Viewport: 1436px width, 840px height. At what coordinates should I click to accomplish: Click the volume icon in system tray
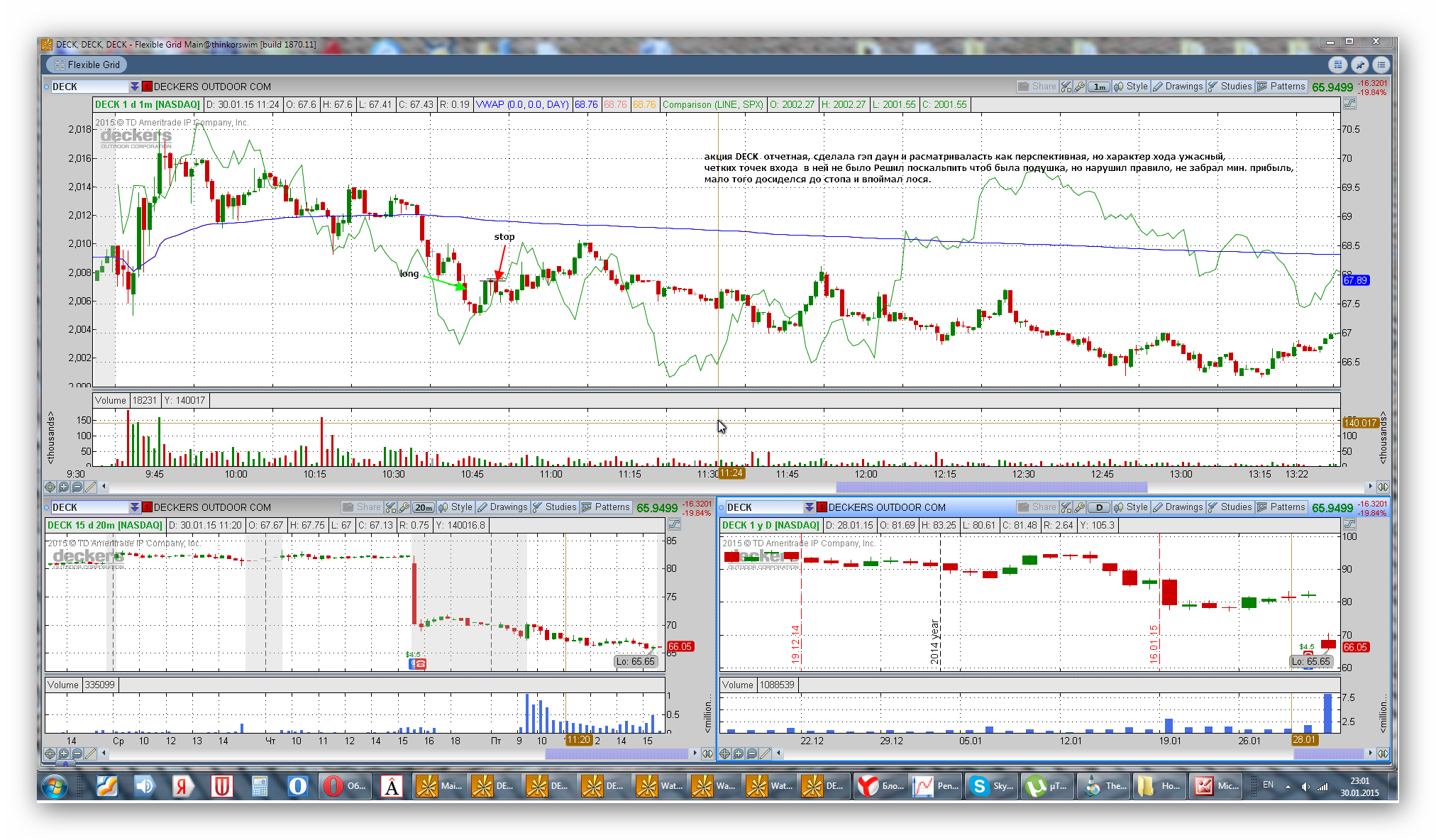[1305, 786]
